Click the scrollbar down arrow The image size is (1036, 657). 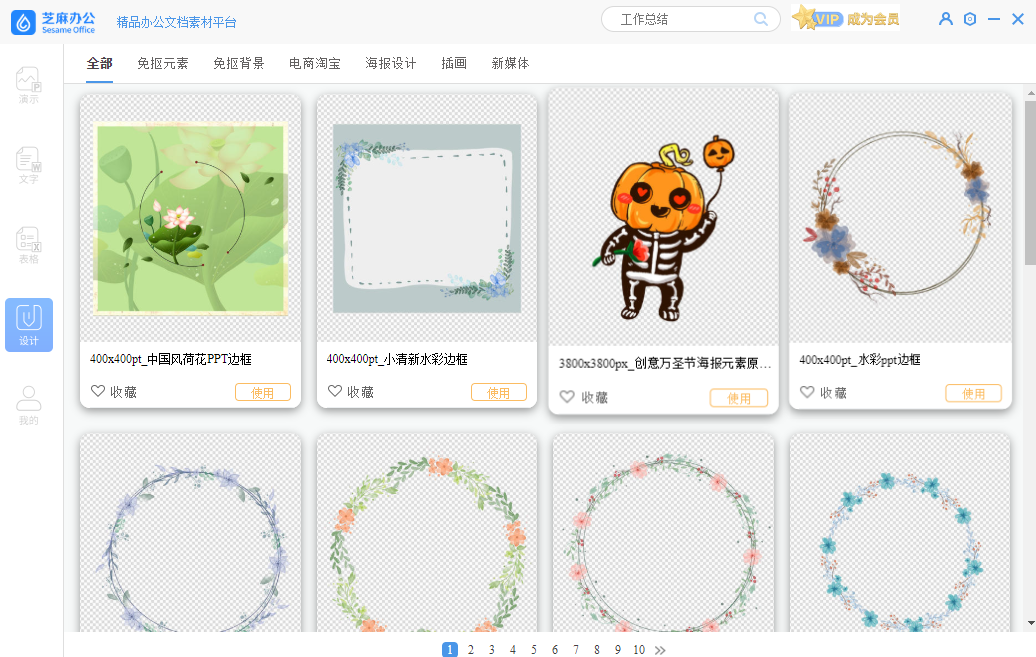pos(1031,623)
